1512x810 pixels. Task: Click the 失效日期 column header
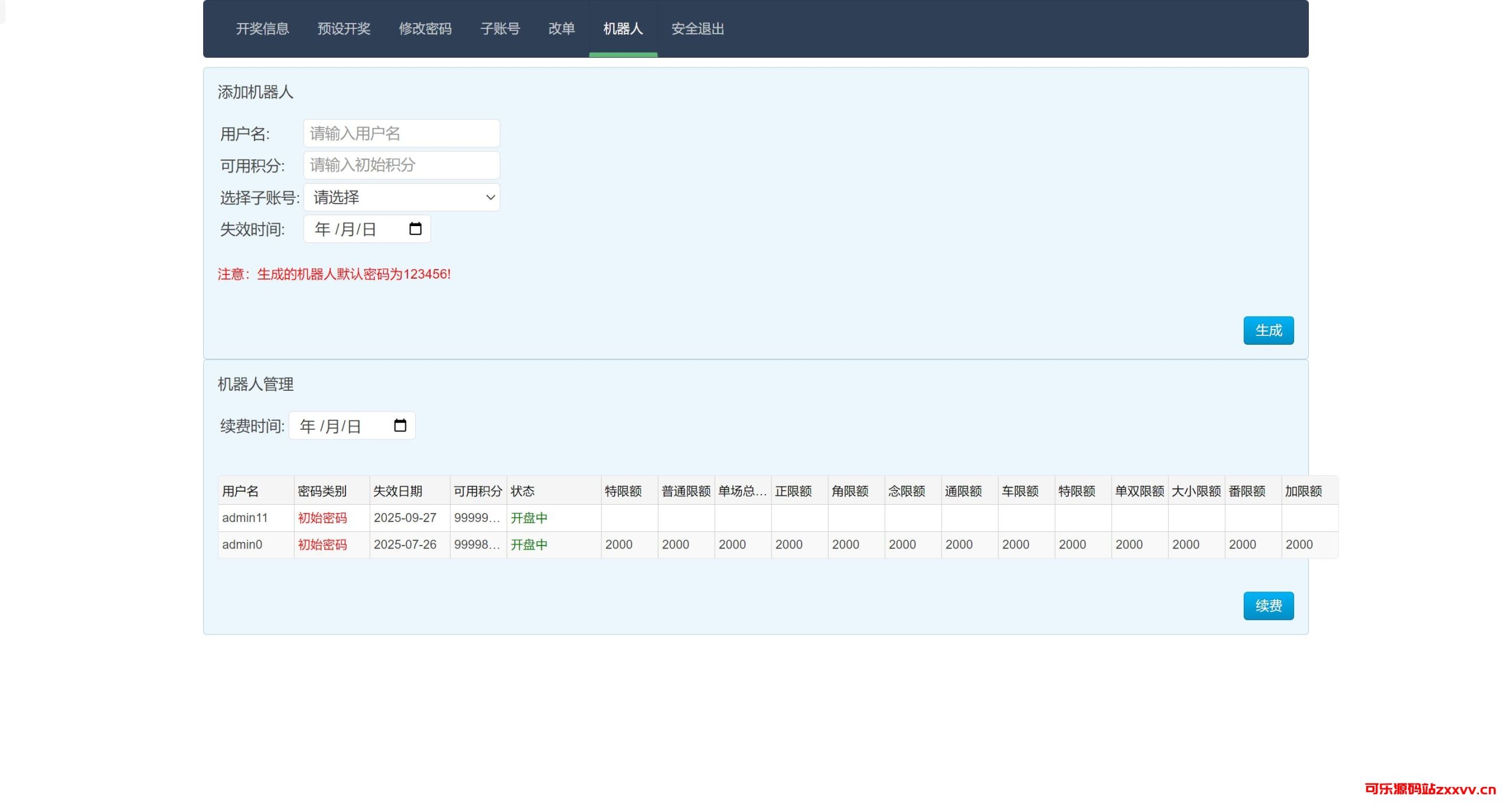click(x=410, y=491)
